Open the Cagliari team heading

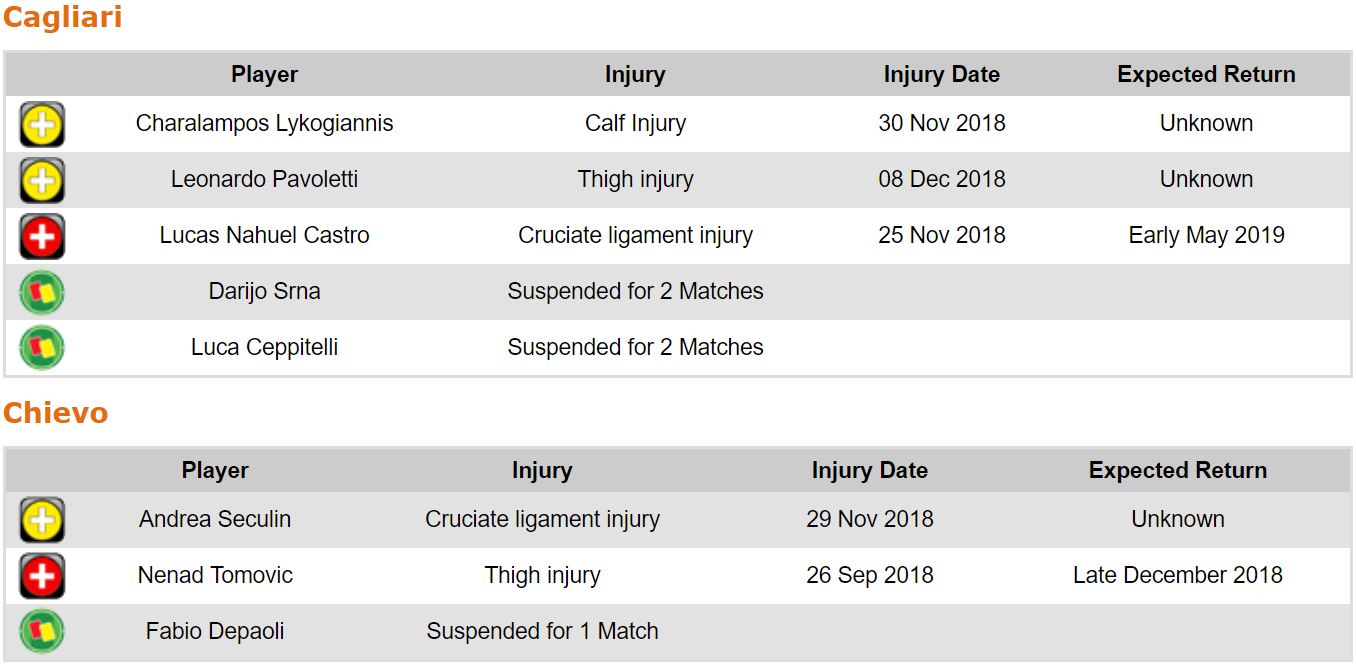(62, 18)
